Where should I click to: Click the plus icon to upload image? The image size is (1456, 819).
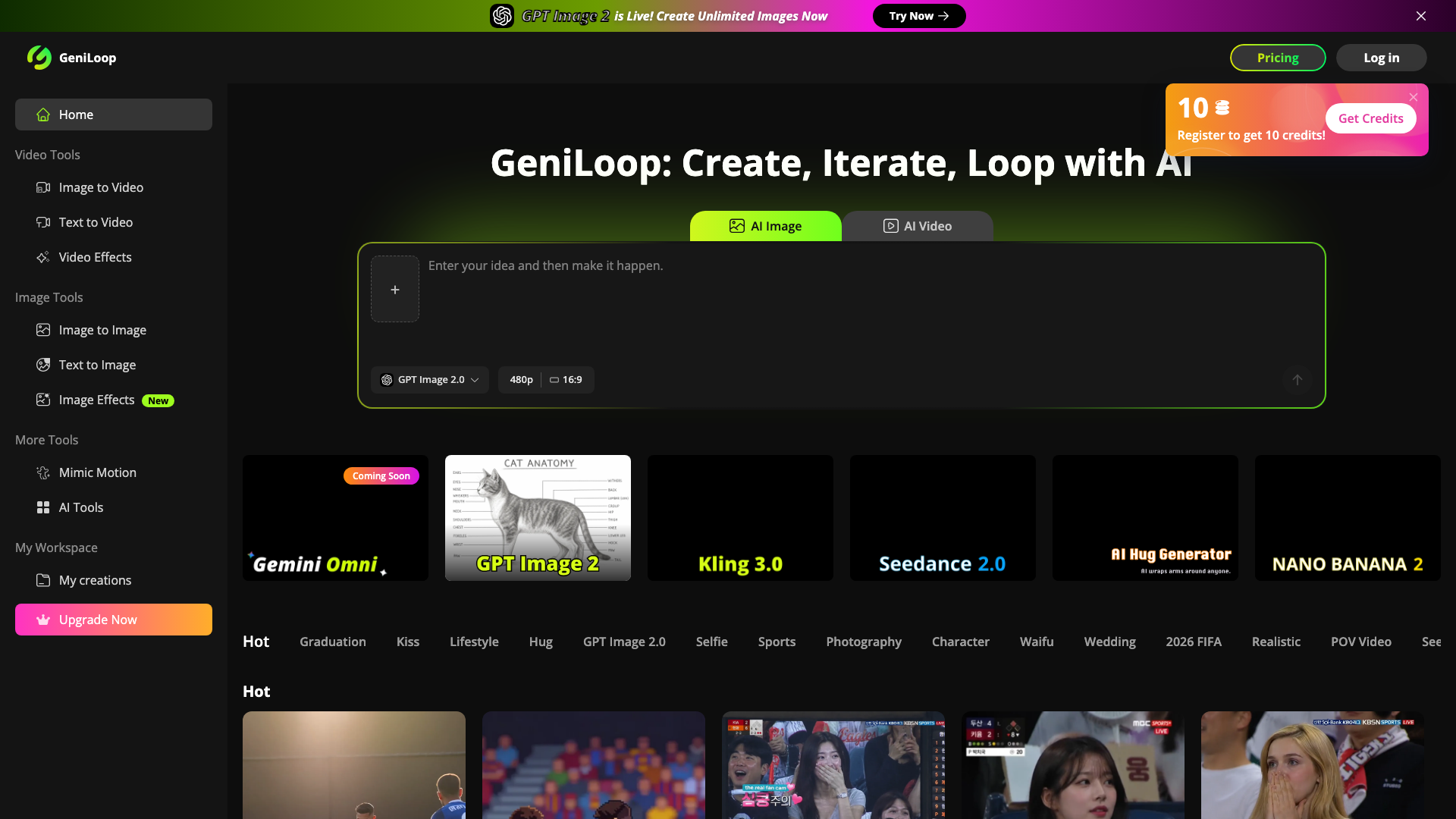point(395,289)
